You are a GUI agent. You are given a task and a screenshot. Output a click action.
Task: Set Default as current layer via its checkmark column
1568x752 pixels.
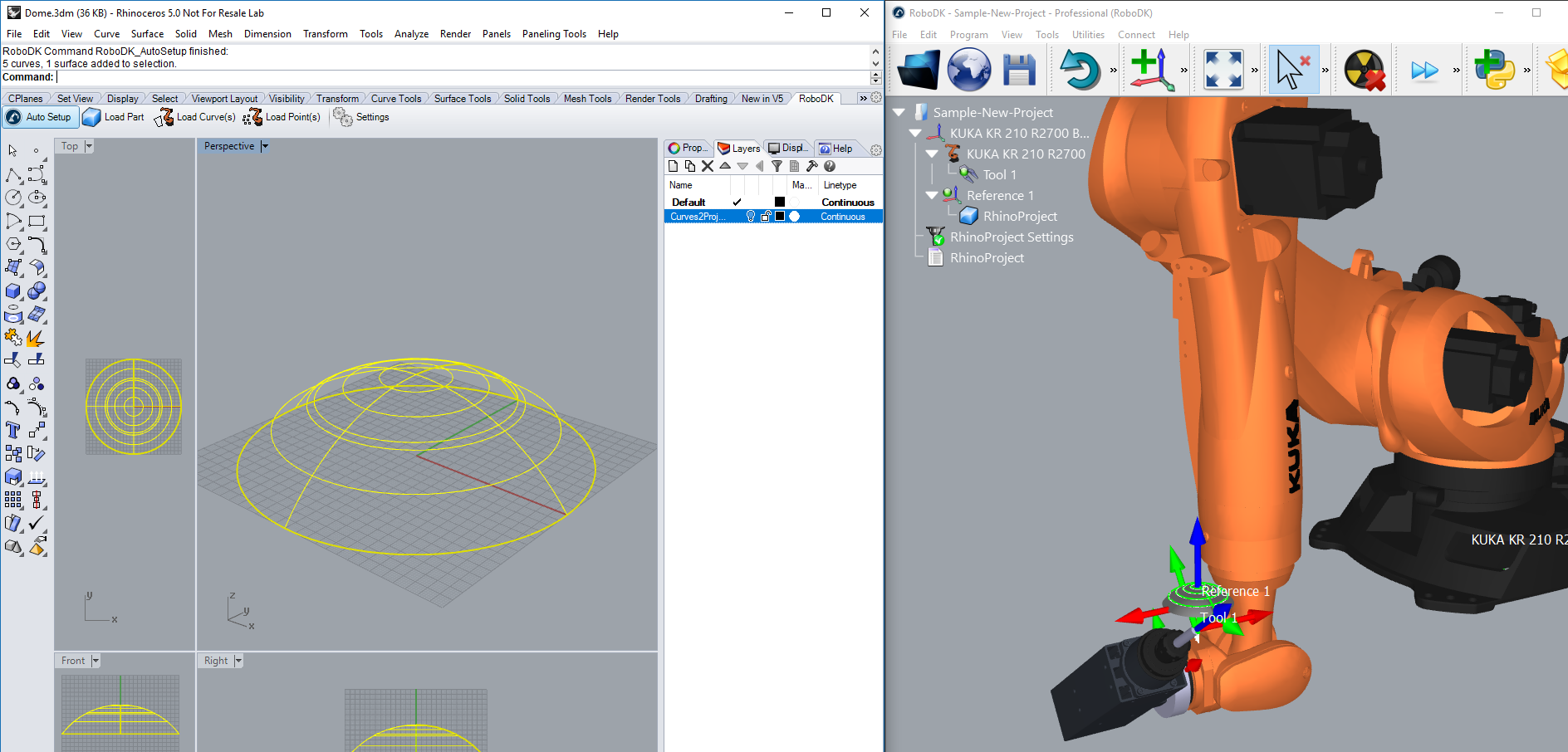pyautogui.click(x=737, y=202)
